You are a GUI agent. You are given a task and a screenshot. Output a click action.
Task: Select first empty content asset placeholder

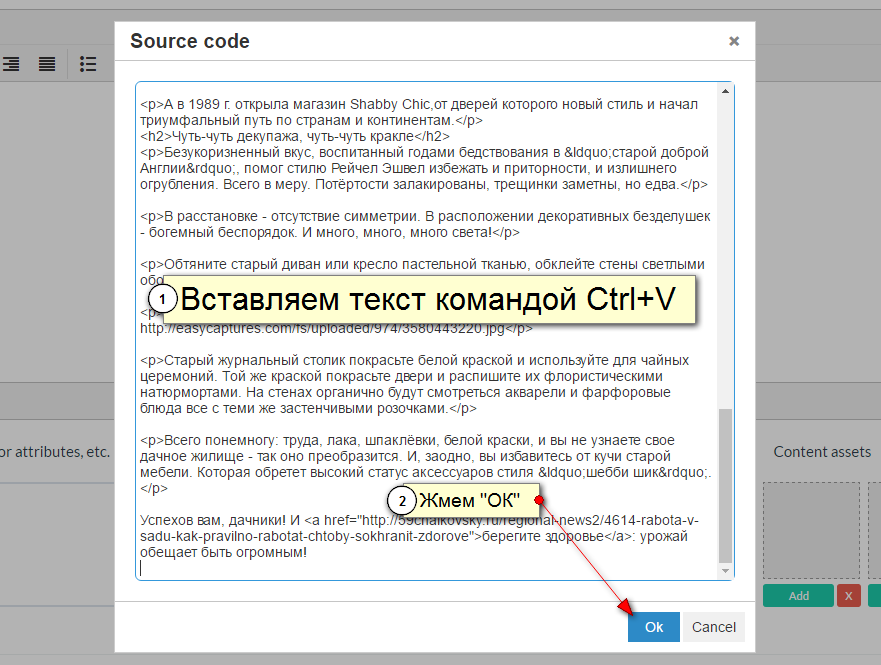tap(811, 530)
